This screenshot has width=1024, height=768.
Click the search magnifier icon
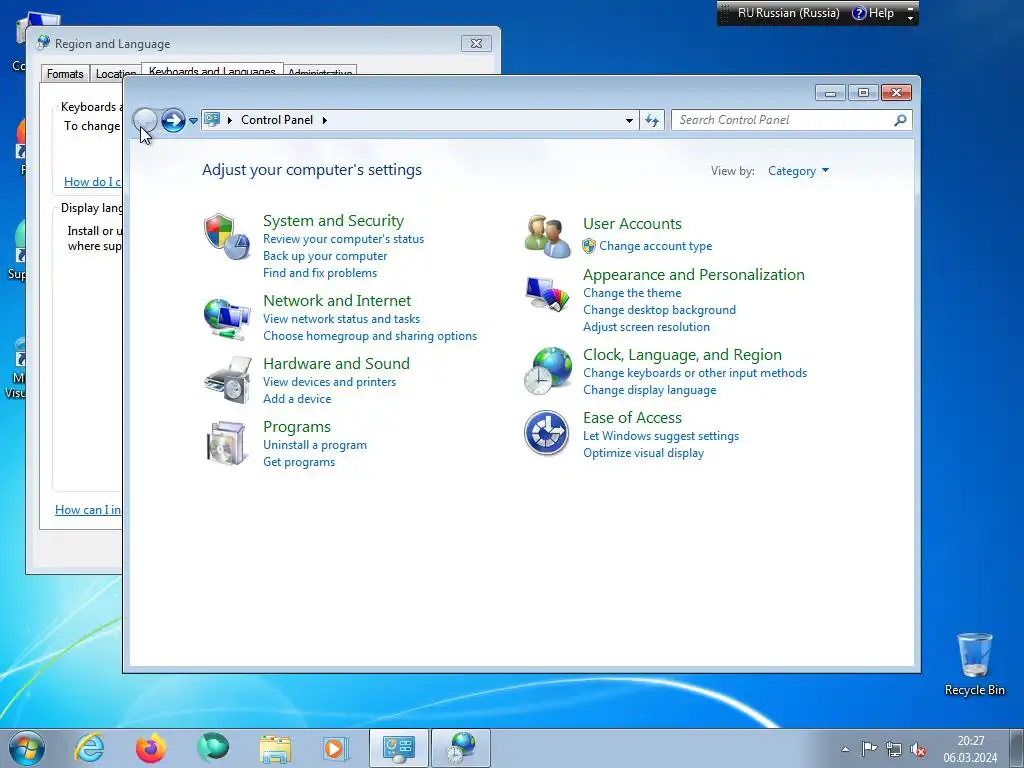pyautogui.click(x=900, y=120)
